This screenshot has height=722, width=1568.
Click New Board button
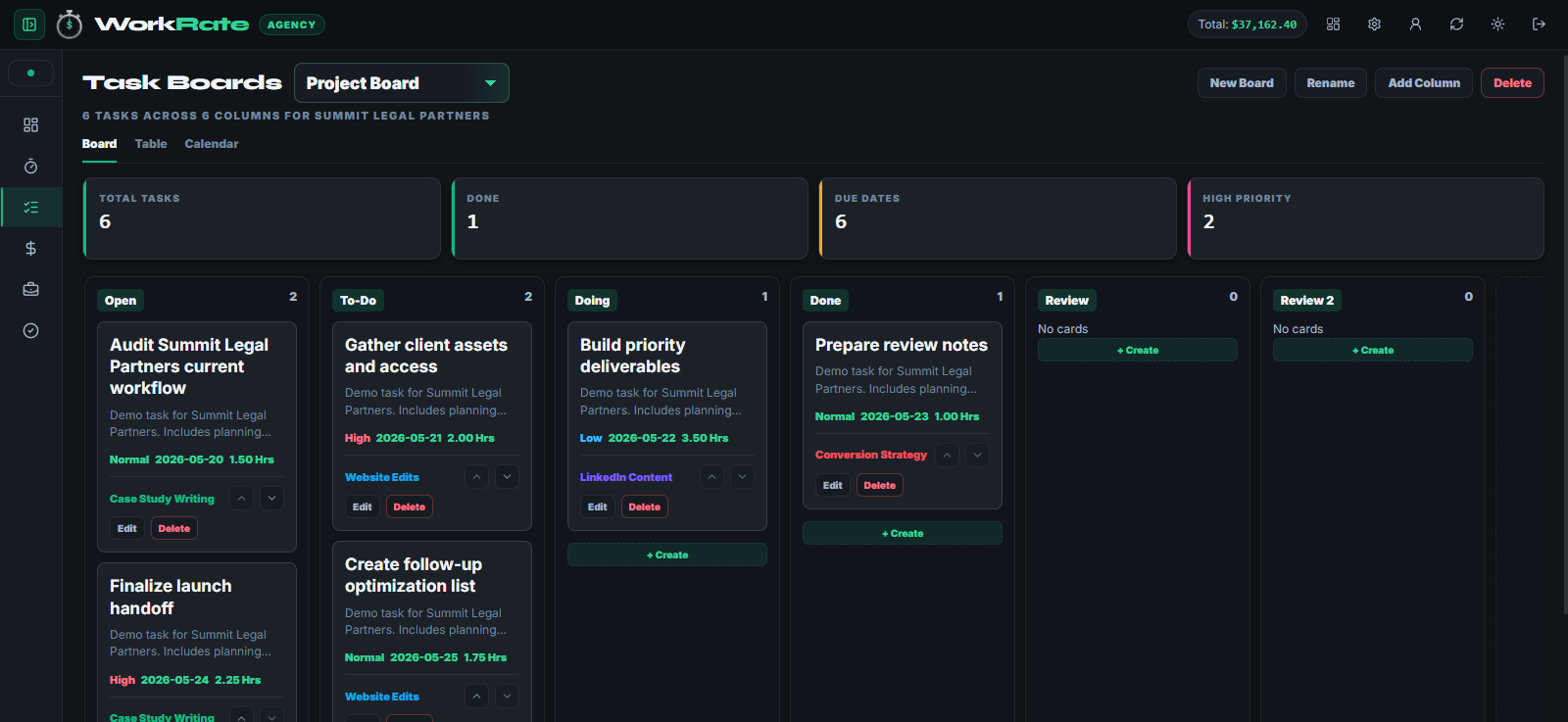tap(1242, 83)
